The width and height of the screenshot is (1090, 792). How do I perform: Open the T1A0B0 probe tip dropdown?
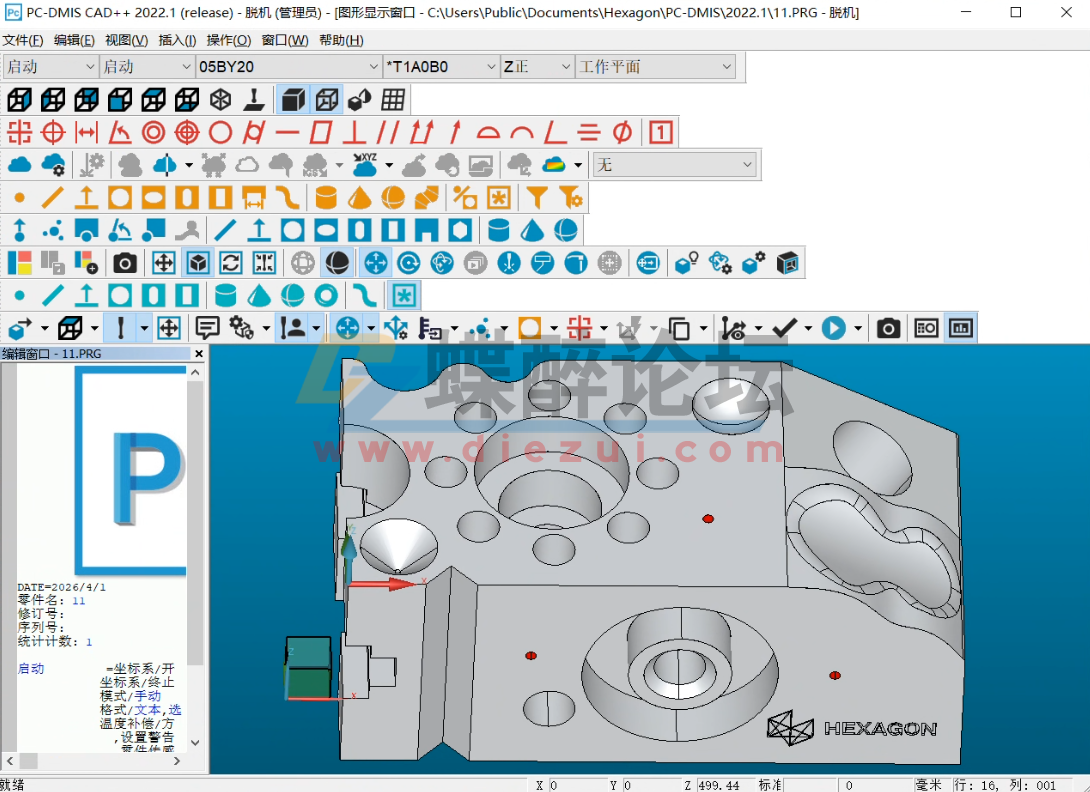click(490, 65)
